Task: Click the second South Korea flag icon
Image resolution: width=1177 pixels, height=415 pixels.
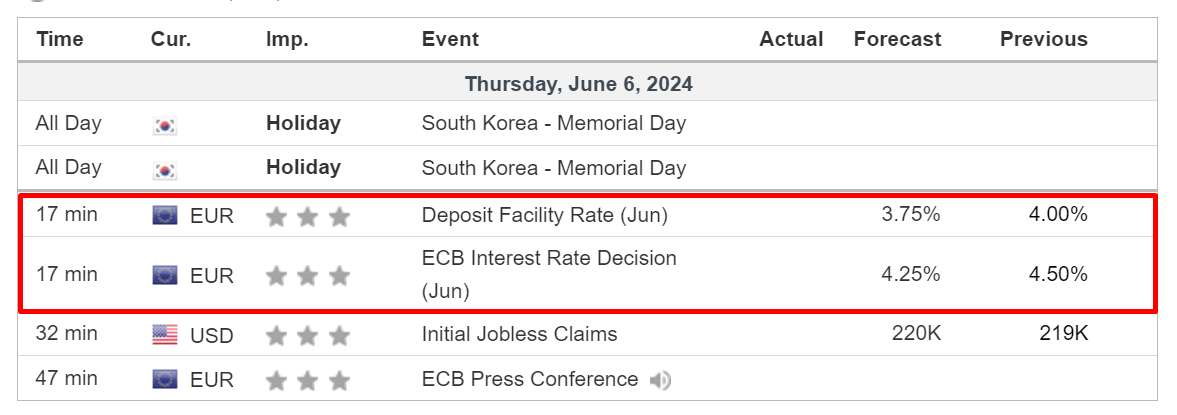Action: click(x=165, y=170)
